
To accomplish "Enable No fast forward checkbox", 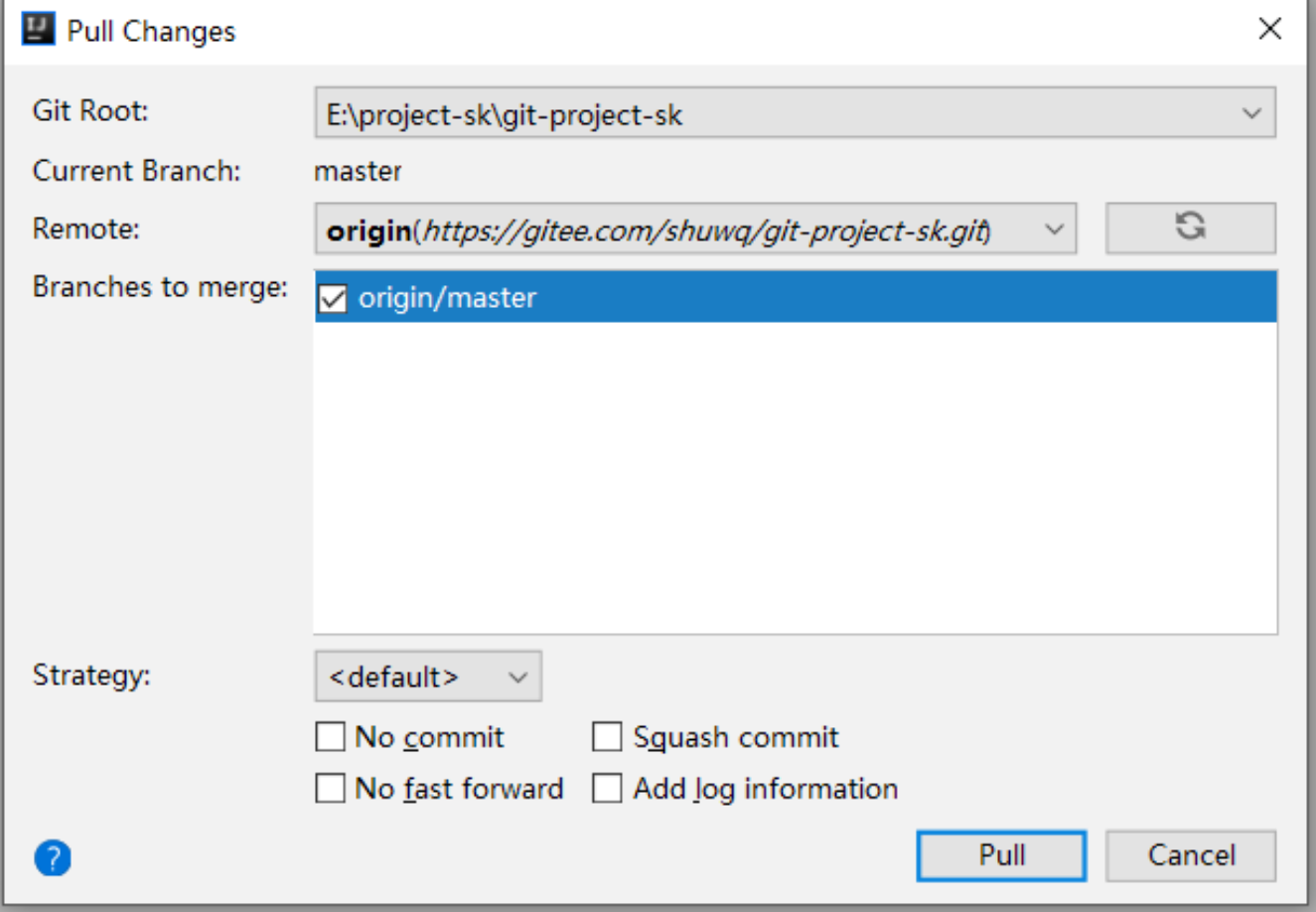I will 330,789.
